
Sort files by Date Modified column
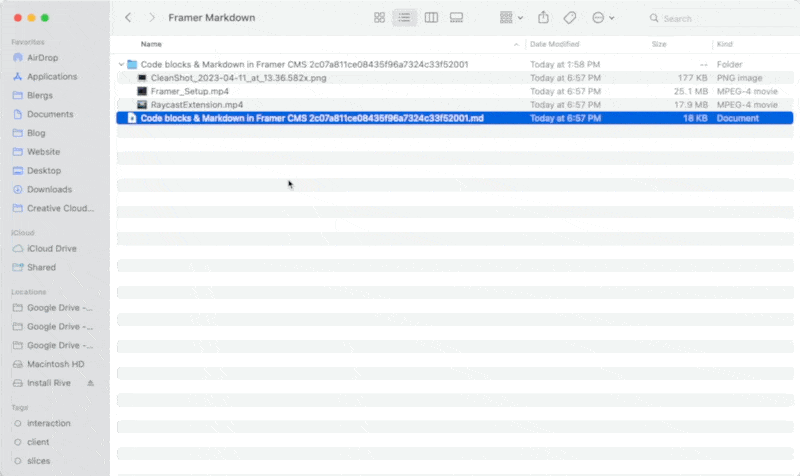(554, 44)
